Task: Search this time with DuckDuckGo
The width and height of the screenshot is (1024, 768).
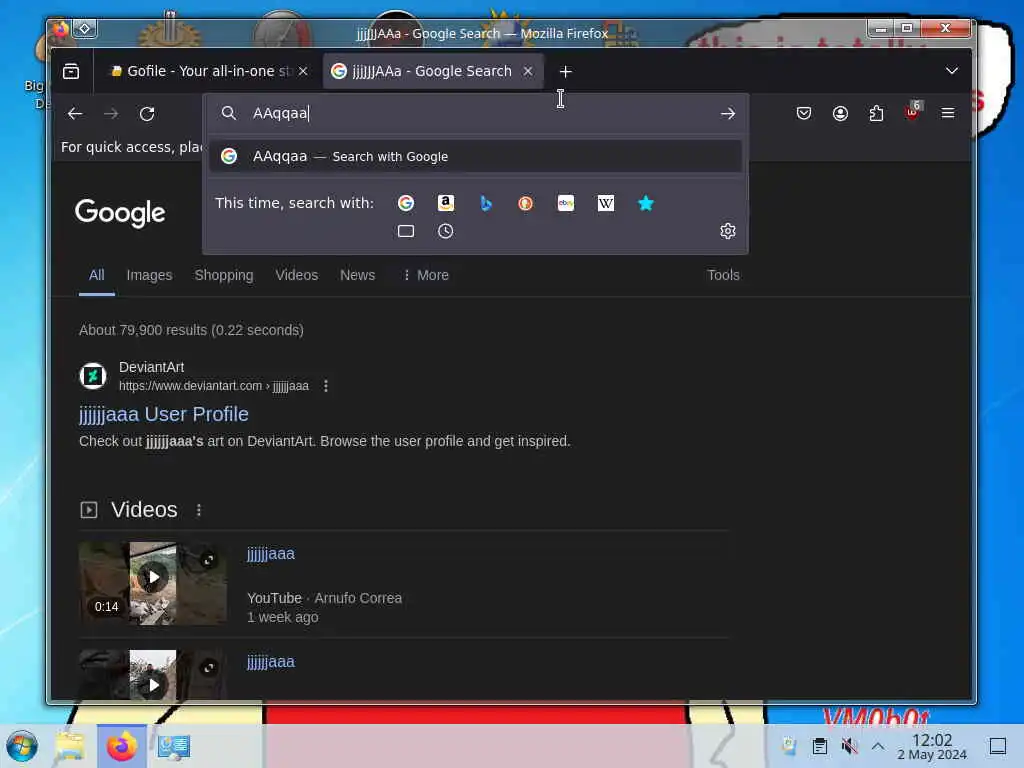Action: pos(526,203)
